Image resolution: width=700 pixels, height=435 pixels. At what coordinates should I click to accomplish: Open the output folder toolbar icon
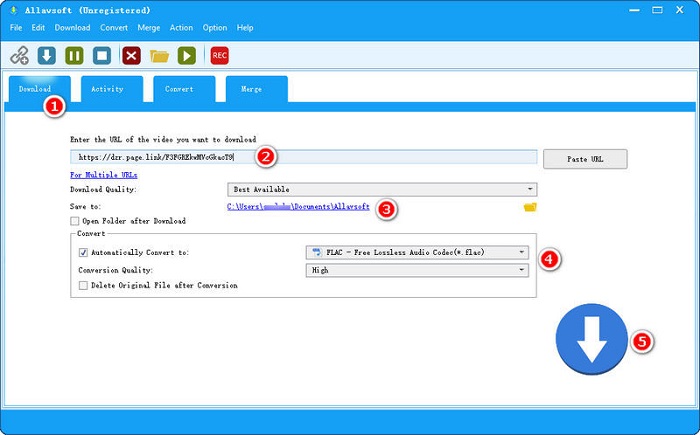click(x=159, y=56)
